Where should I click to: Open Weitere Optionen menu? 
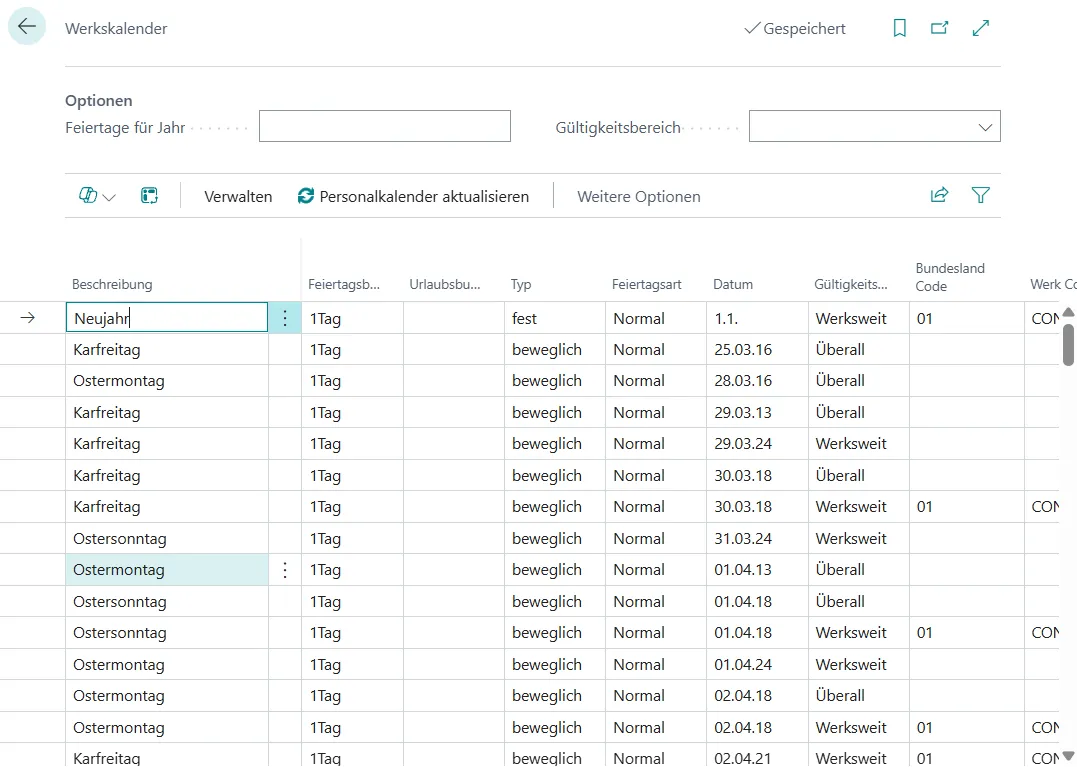[x=638, y=197]
